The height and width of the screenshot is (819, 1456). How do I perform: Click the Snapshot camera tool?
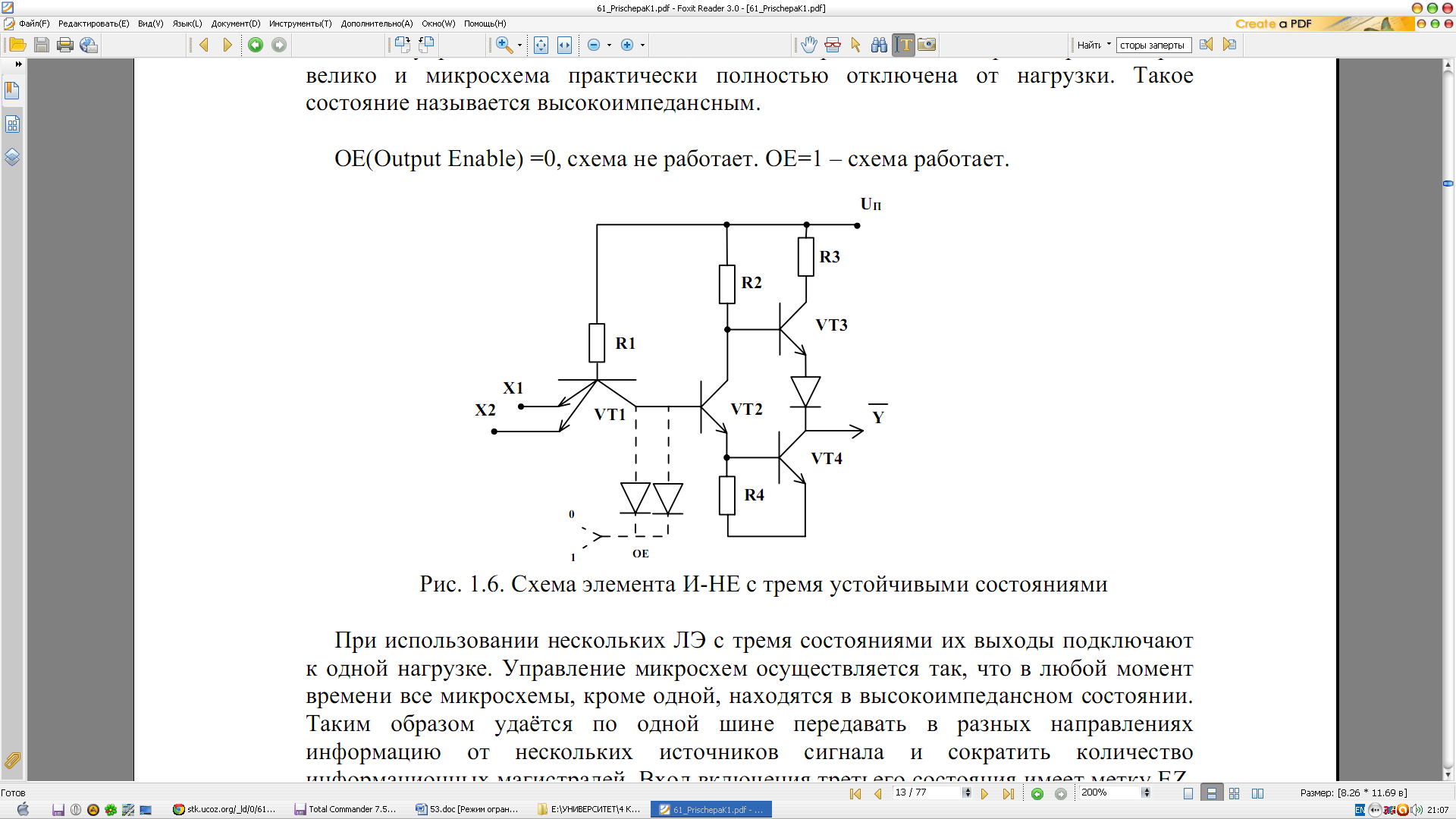coord(927,45)
